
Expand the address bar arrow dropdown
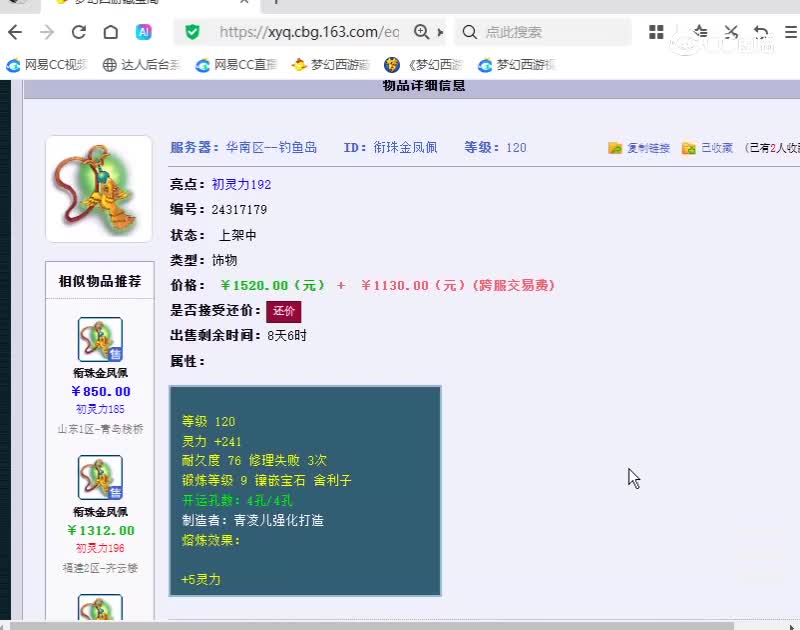(x=440, y=32)
